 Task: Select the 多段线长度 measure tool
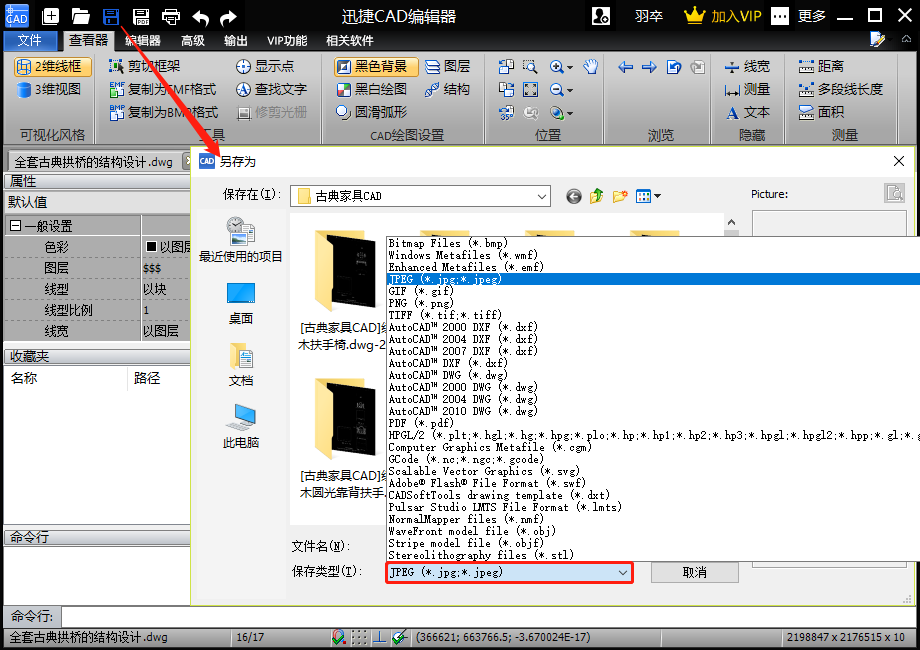point(840,89)
